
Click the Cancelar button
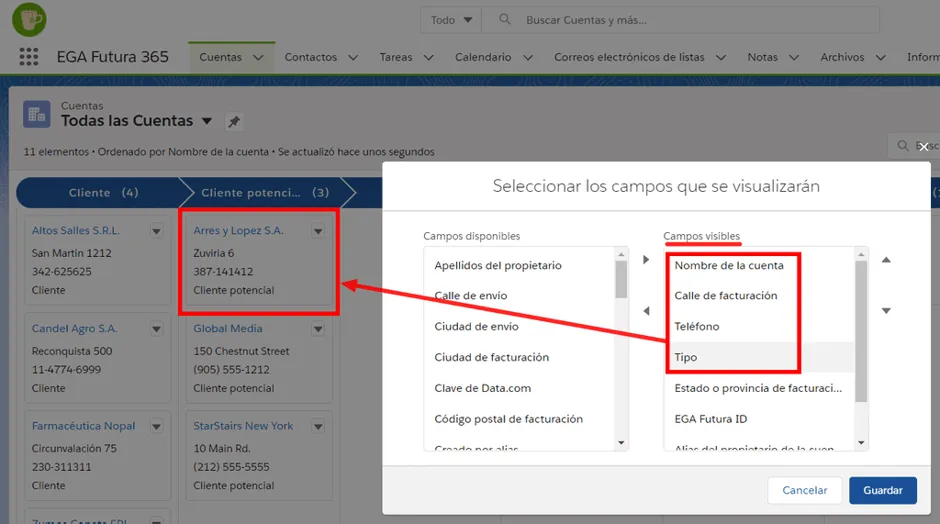pos(805,490)
